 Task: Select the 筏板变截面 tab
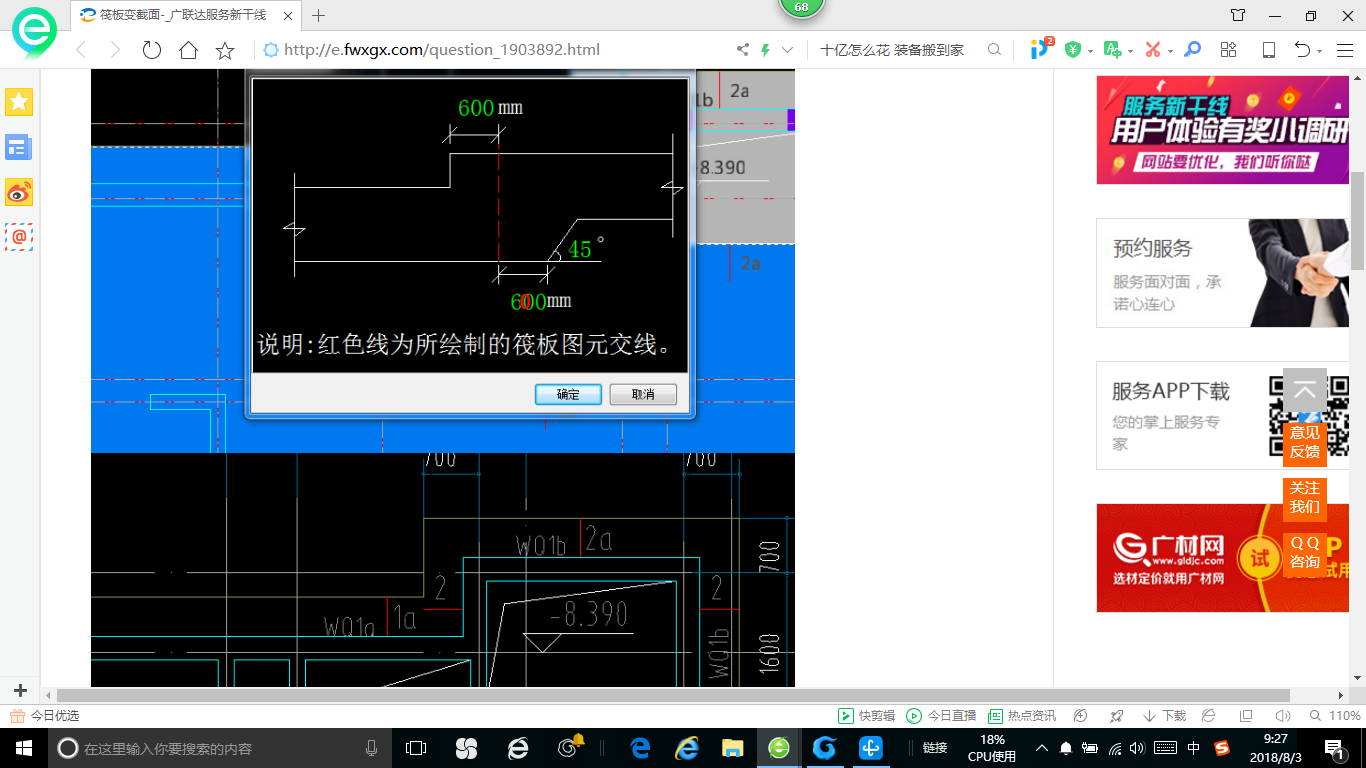pos(186,15)
